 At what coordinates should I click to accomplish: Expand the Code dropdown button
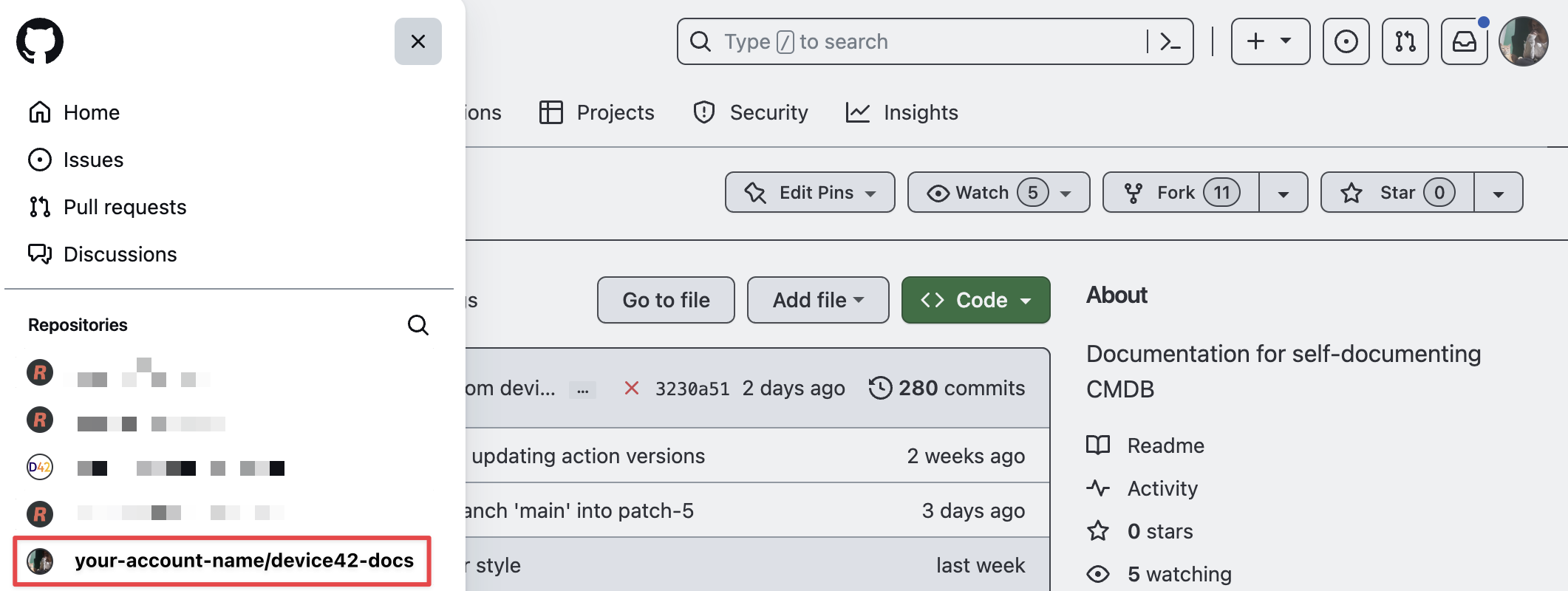point(975,300)
